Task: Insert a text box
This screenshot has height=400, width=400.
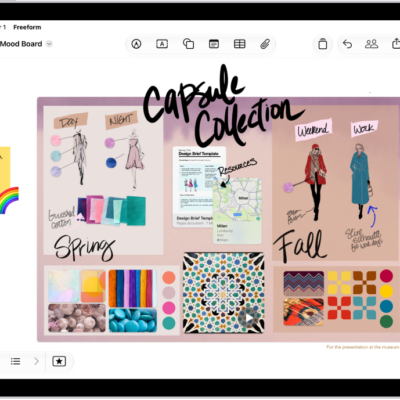Action: (x=162, y=44)
